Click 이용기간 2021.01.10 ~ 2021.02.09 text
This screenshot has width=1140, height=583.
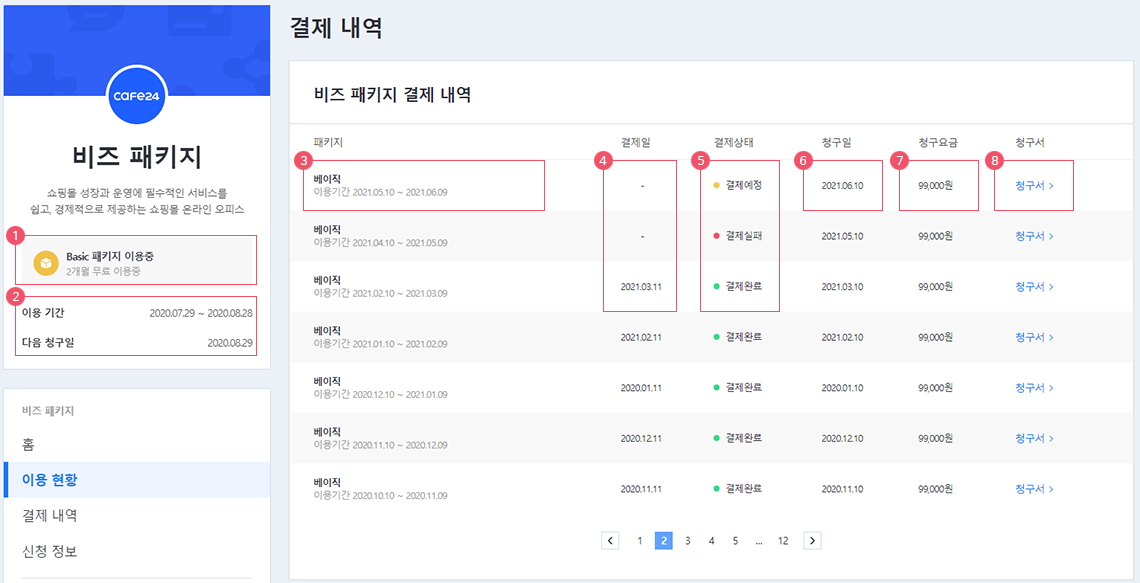coord(380,344)
